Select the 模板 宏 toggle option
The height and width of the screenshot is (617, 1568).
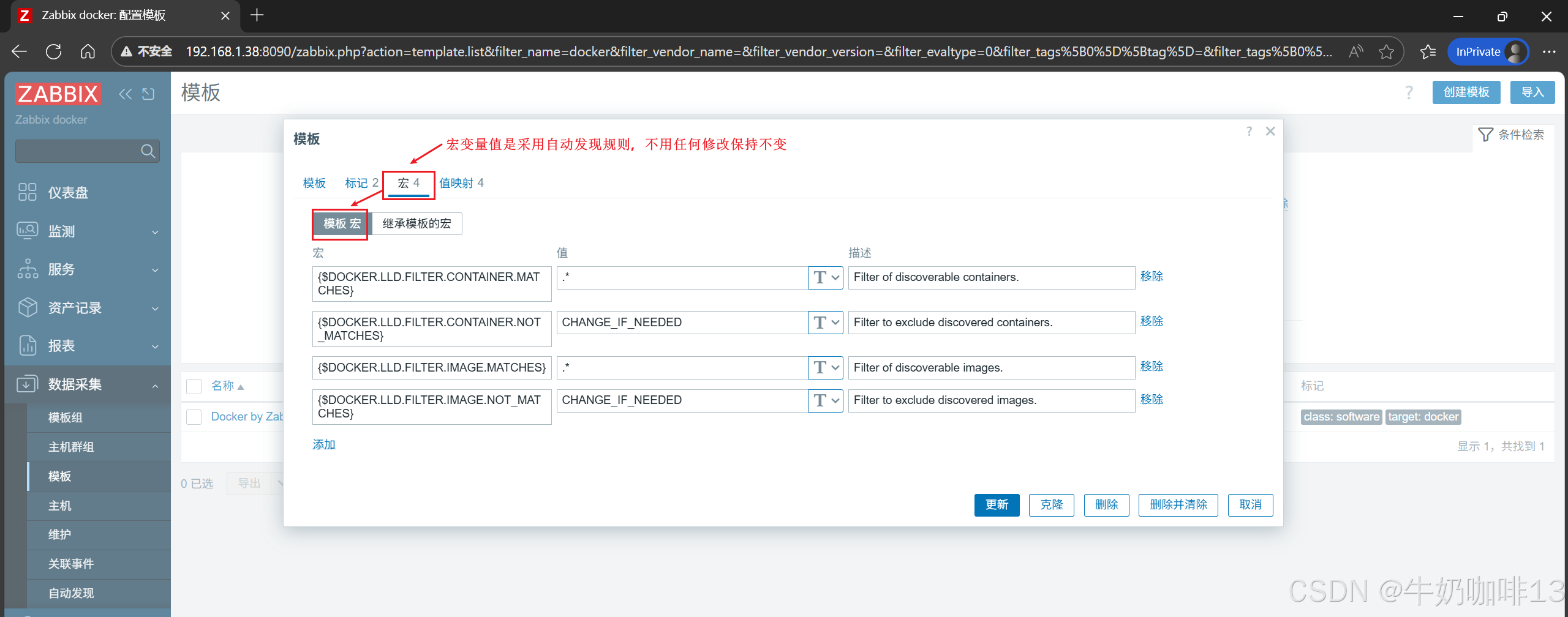[x=342, y=224]
